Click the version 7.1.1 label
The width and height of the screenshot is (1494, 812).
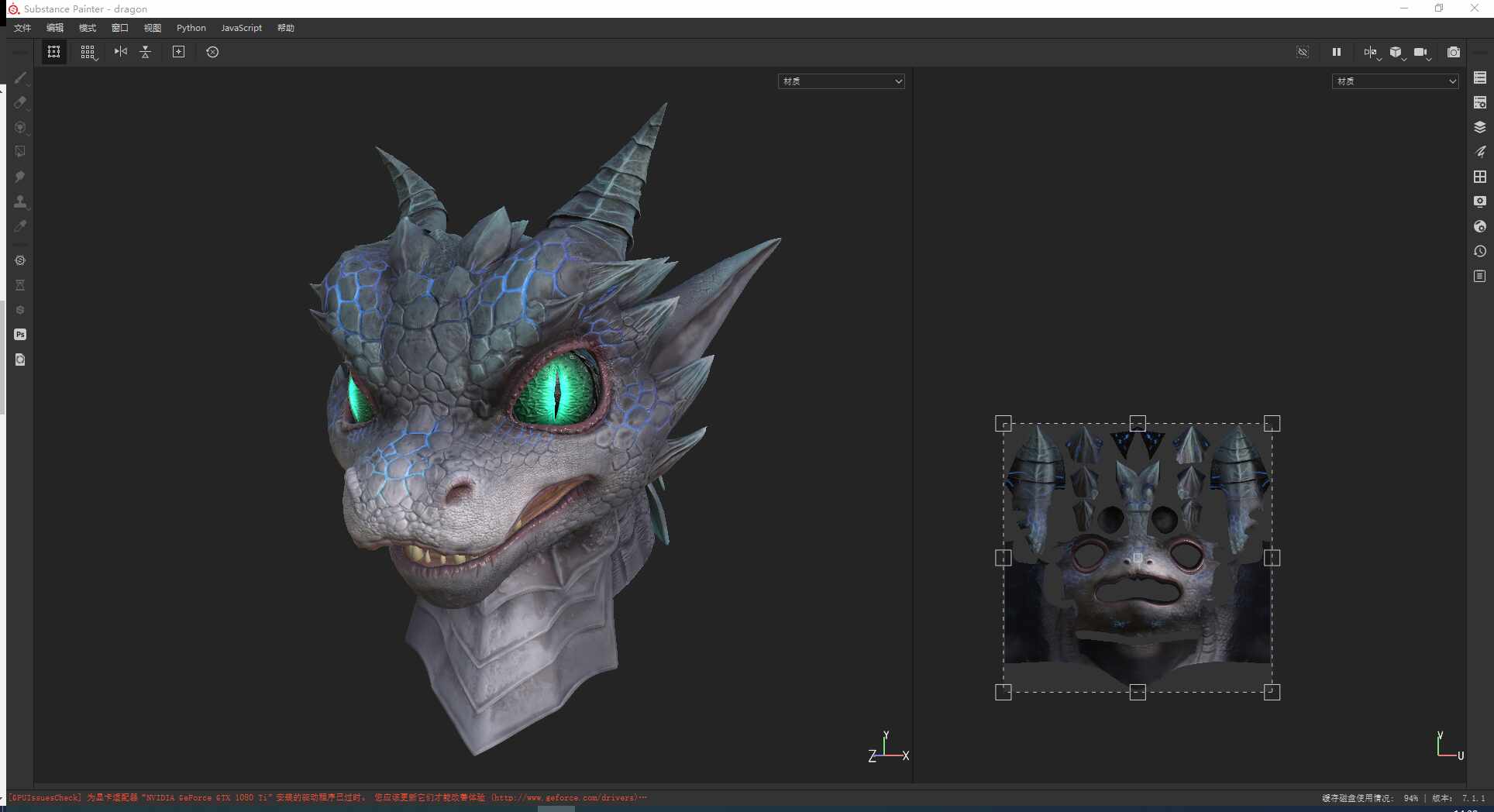[x=1458, y=798]
